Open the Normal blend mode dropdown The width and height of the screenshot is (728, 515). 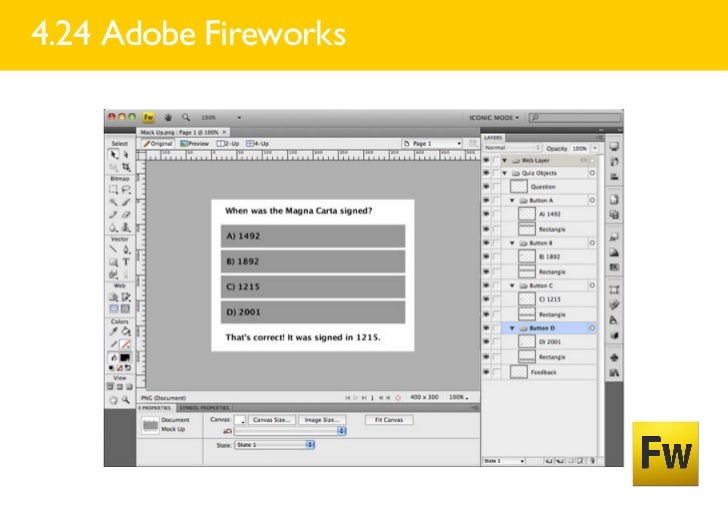coord(513,148)
